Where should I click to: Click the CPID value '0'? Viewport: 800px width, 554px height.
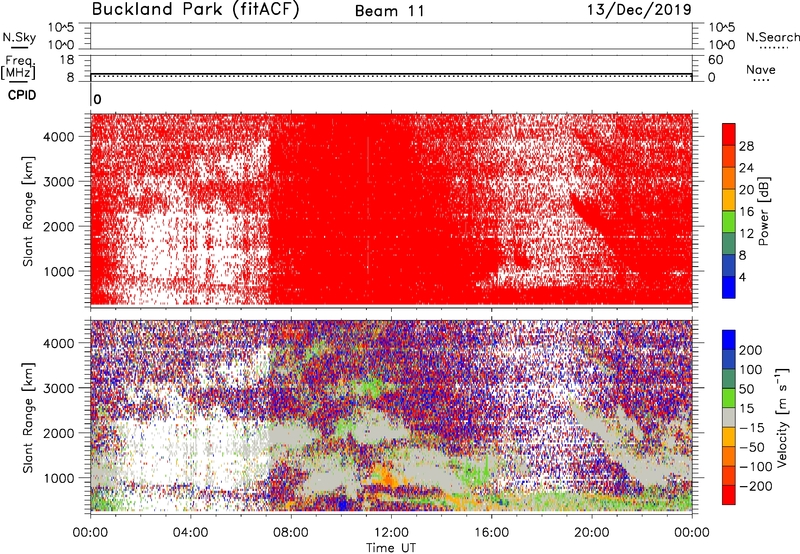pos(97,99)
